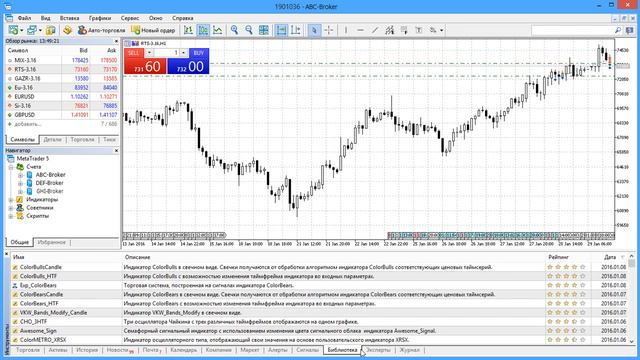Collapse the Счета tree node

(x=11, y=167)
